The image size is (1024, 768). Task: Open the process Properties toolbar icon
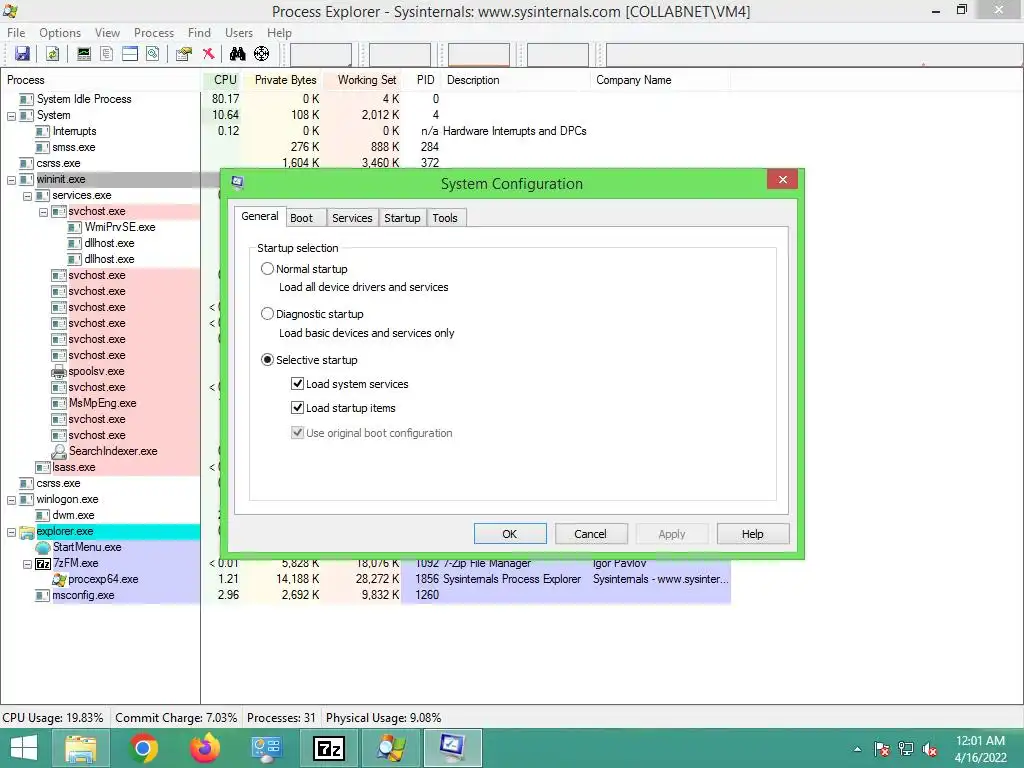tap(184, 54)
